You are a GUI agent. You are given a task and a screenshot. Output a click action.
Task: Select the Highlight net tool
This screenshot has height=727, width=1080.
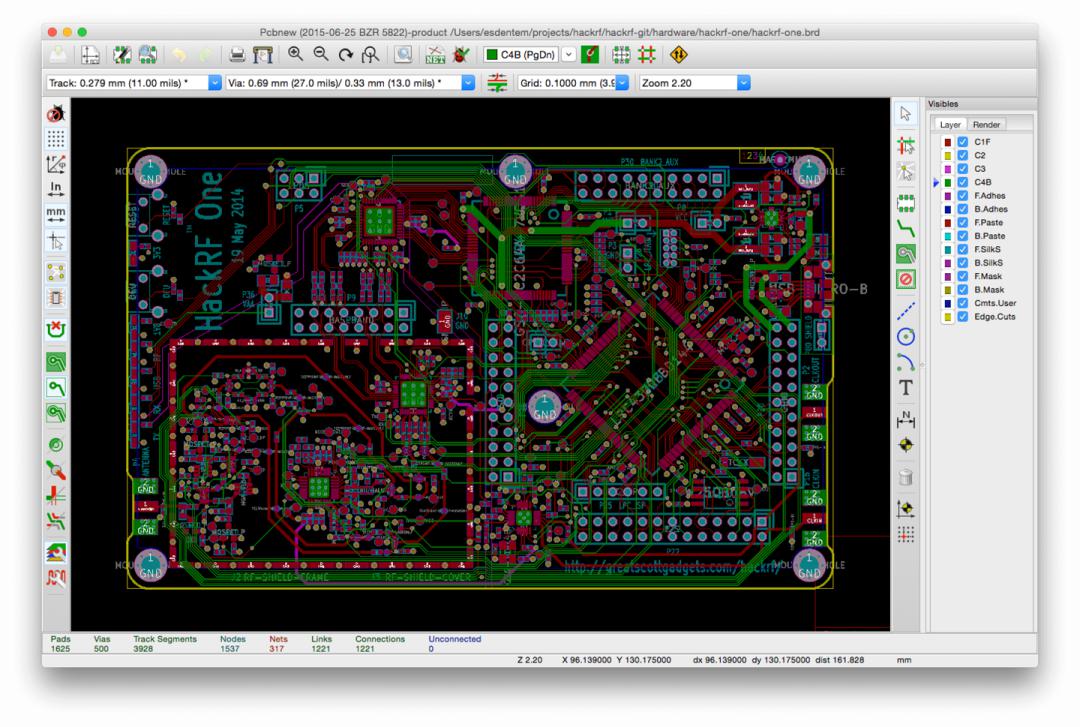pos(906,145)
